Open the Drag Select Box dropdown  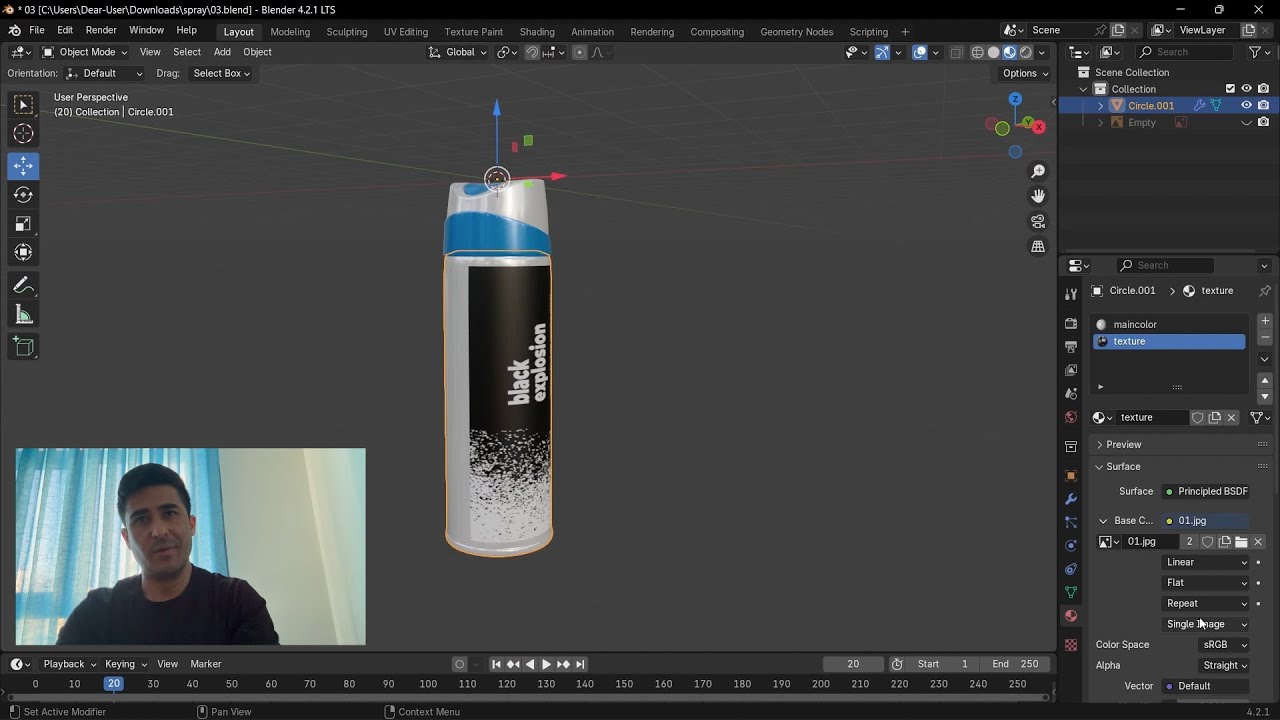click(220, 73)
